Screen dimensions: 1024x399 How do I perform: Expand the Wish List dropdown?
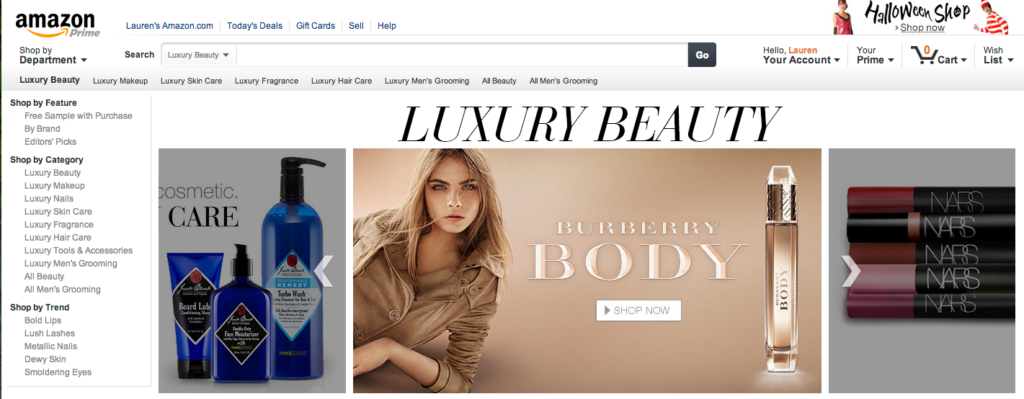[998, 55]
